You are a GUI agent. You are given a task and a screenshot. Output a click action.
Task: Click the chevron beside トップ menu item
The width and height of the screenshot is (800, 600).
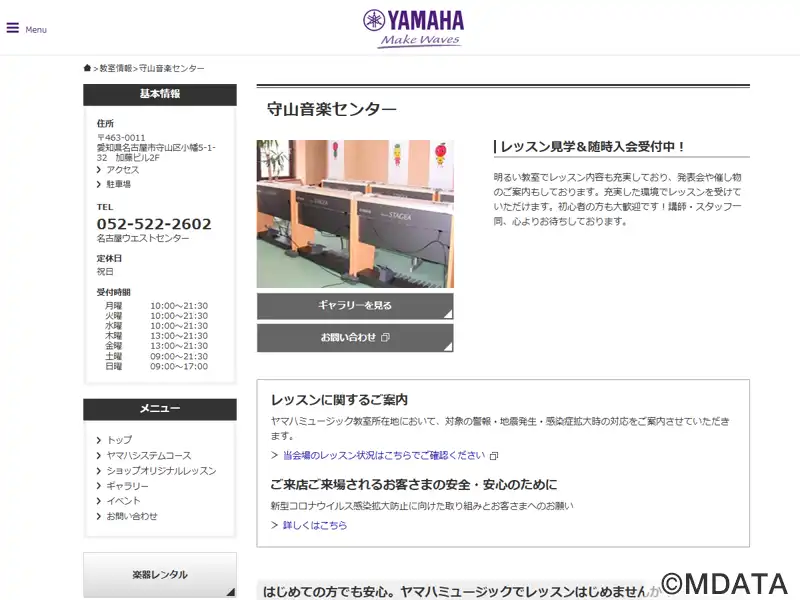pyautogui.click(x=99, y=440)
